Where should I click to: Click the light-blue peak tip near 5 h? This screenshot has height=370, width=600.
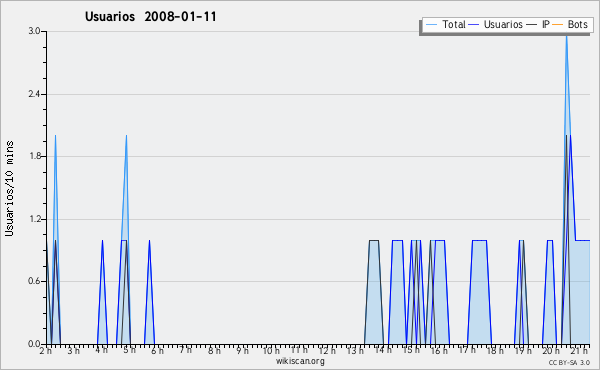click(x=126, y=137)
